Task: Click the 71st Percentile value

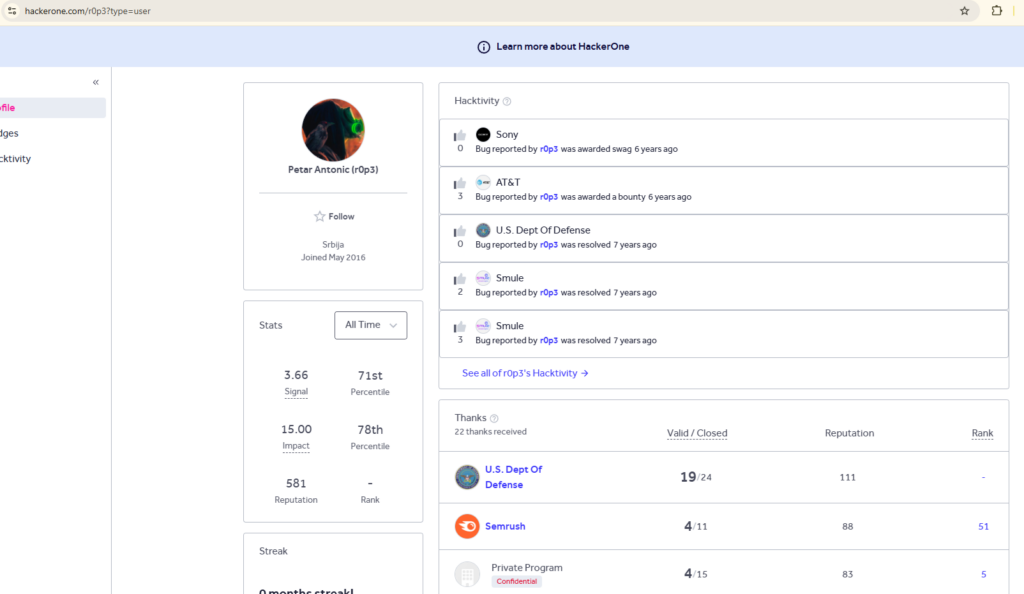Action: tap(370, 376)
